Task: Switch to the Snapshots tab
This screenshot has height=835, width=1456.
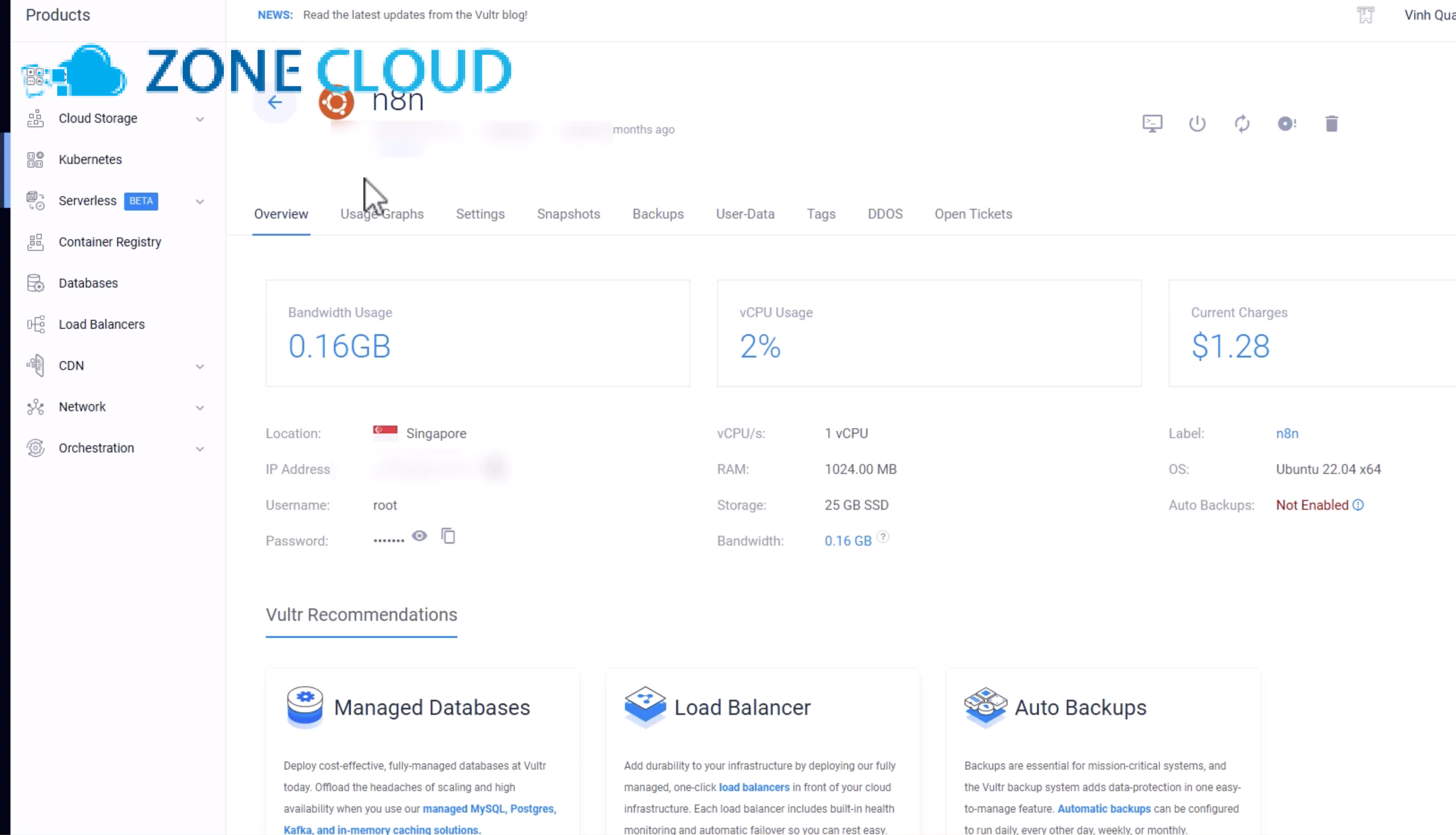Action: coord(569,214)
